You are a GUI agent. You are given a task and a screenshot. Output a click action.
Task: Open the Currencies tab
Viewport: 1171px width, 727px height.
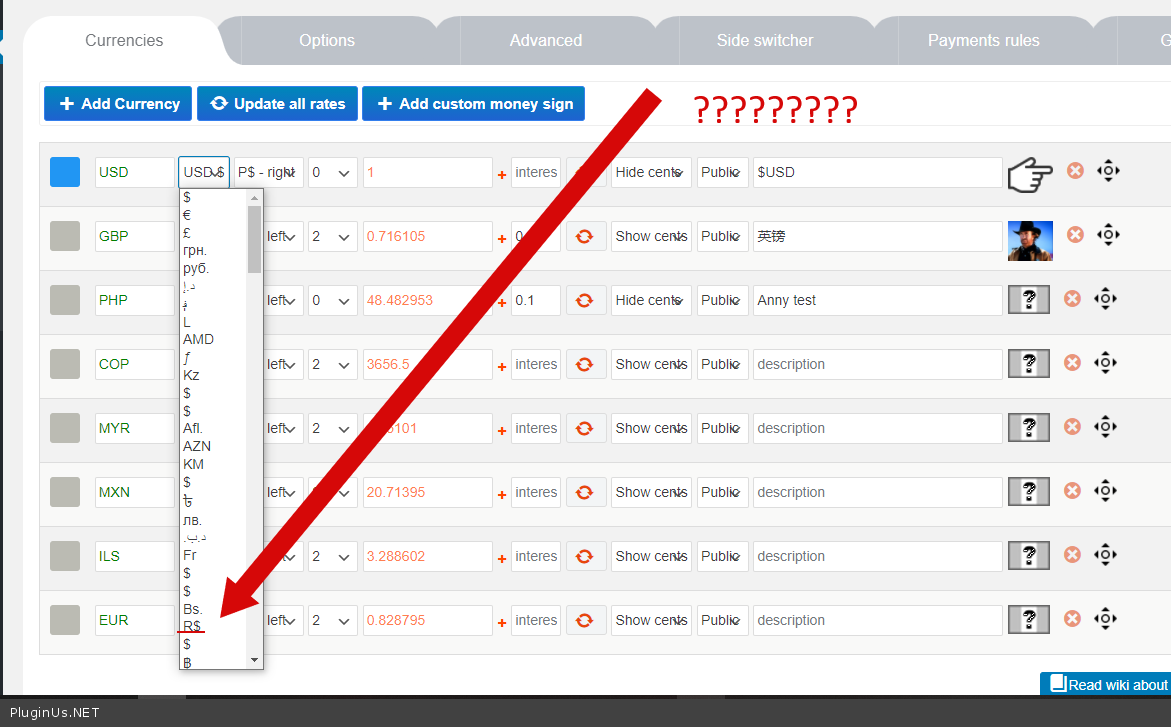coord(124,40)
